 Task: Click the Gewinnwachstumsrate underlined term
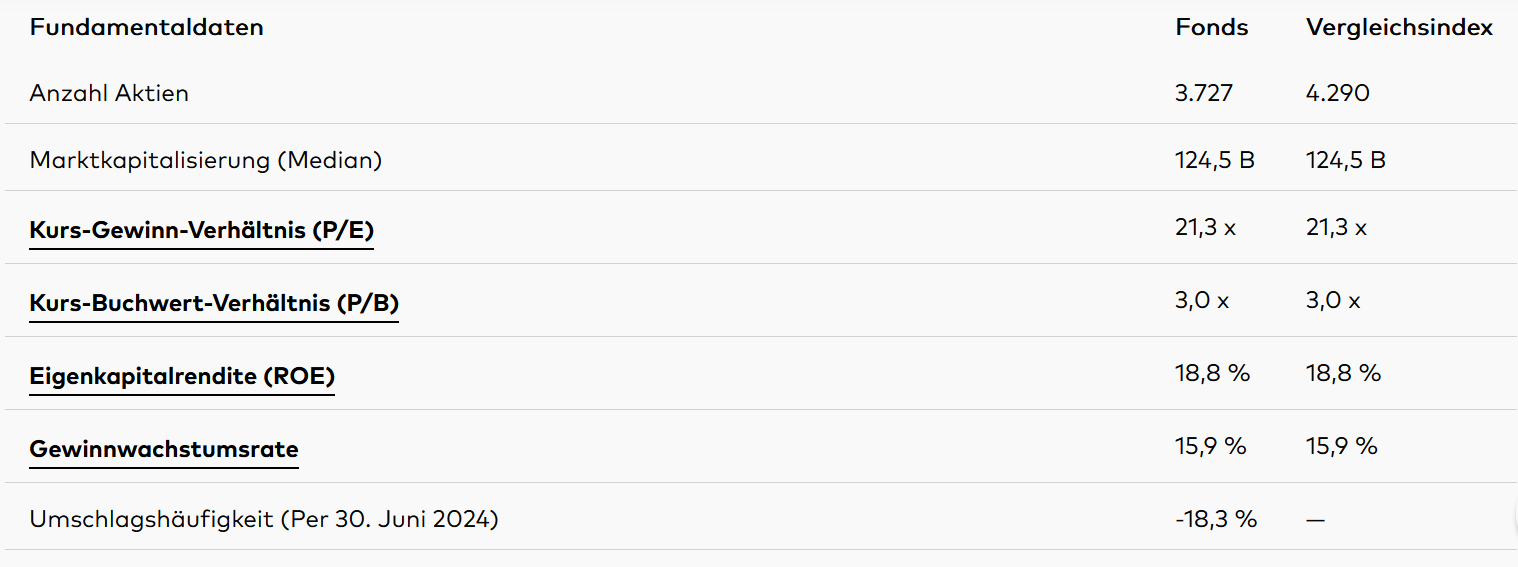[164, 448]
